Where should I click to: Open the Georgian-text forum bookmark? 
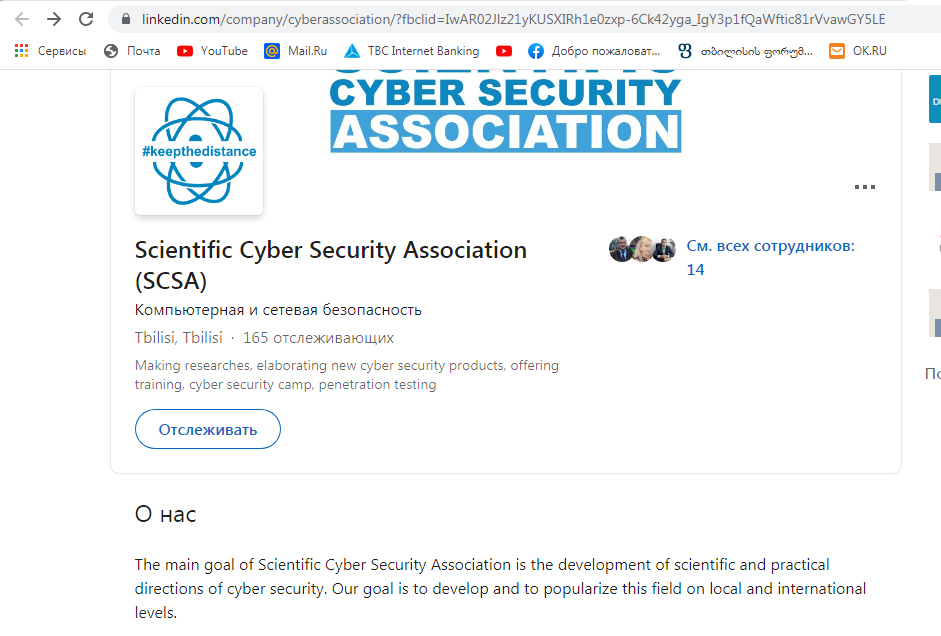point(745,51)
